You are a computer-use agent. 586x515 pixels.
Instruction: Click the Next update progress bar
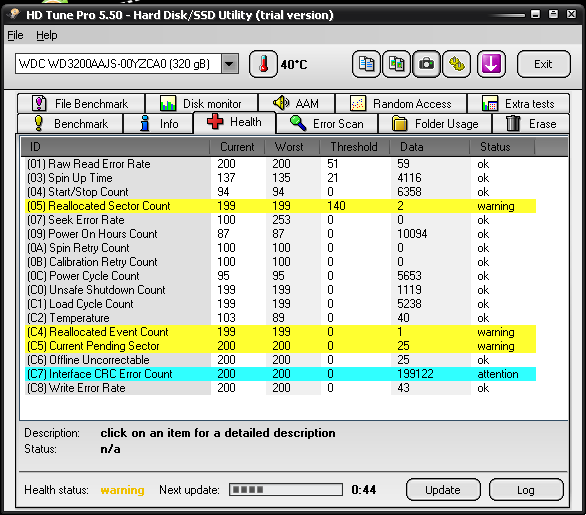[286, 490]
